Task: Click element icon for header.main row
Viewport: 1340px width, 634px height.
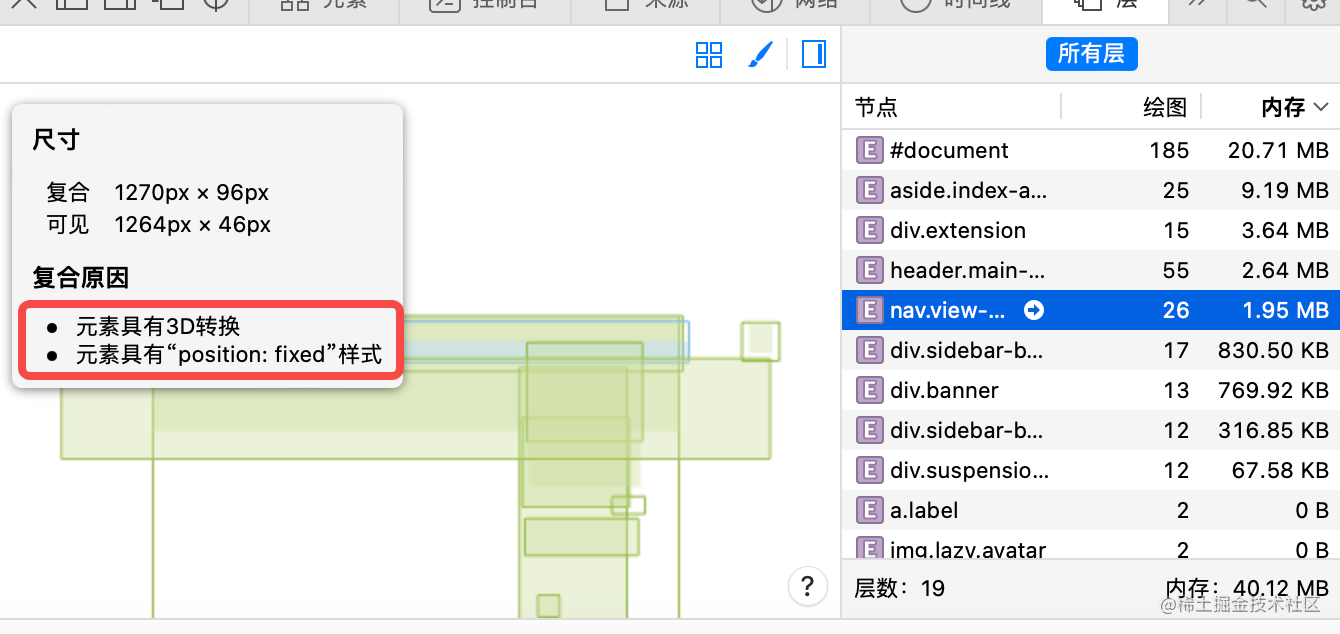Action: click(869, 270)
